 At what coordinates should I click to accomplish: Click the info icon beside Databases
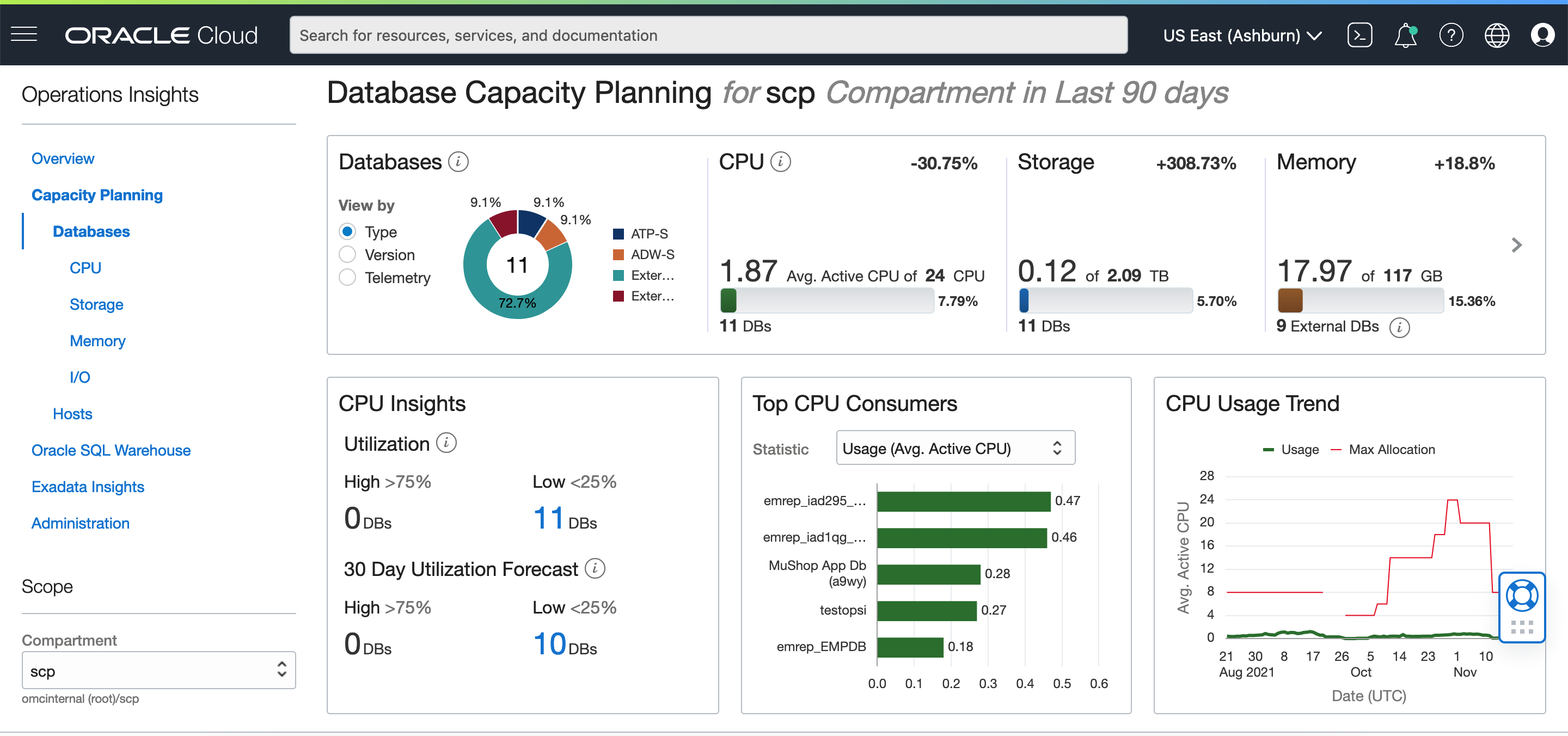458,162
